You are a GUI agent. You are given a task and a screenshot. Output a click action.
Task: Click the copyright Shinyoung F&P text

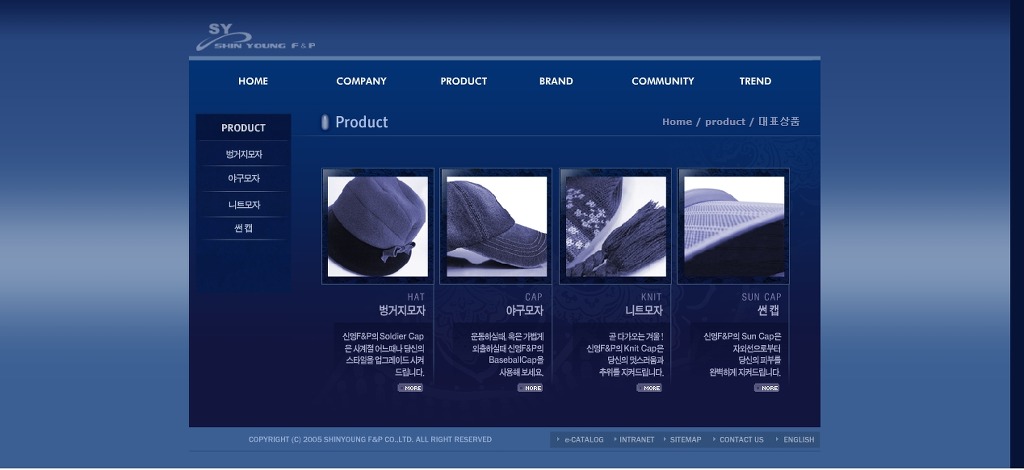tap(370, 439)
